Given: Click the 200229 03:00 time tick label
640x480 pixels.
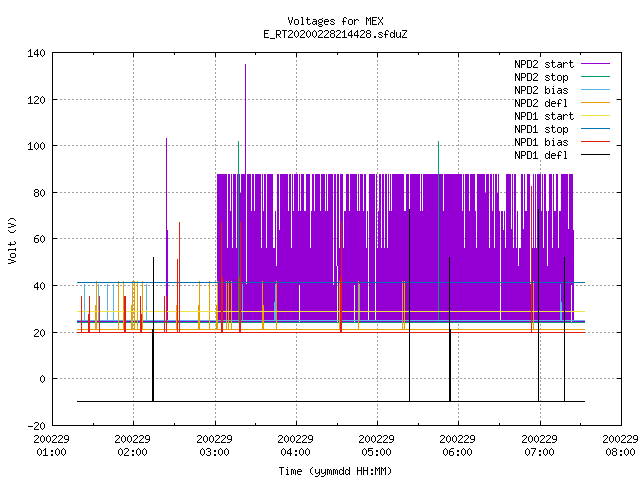Looking at the screenshot, I should coord(214,446).
